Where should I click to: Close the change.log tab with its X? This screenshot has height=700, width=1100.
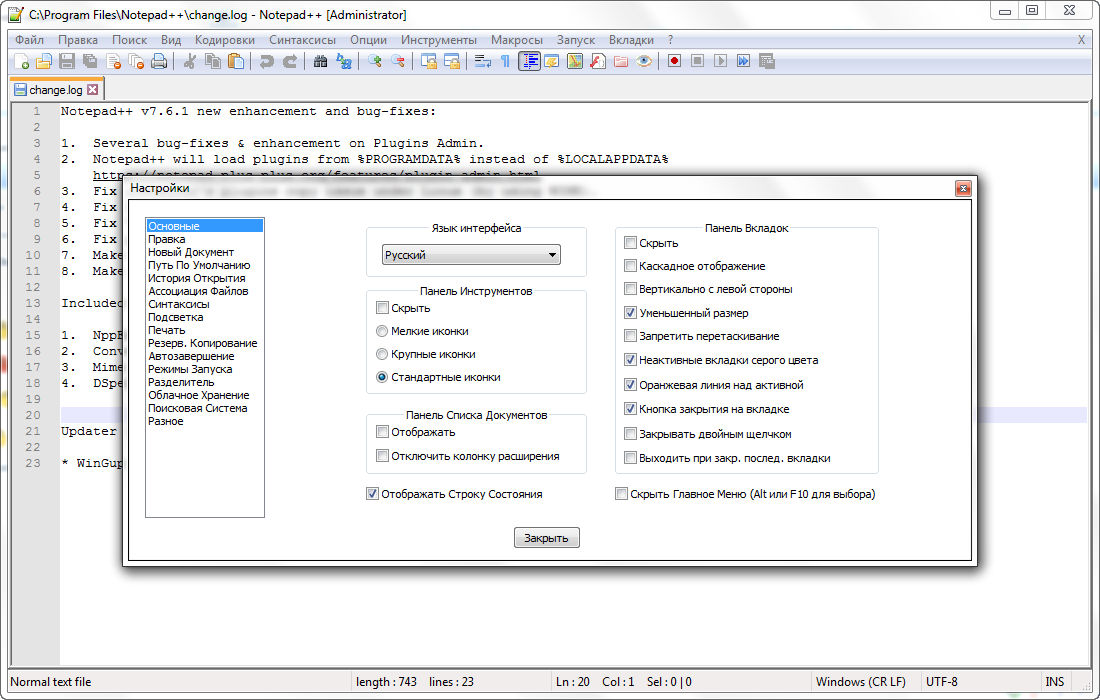pos(93,90)
